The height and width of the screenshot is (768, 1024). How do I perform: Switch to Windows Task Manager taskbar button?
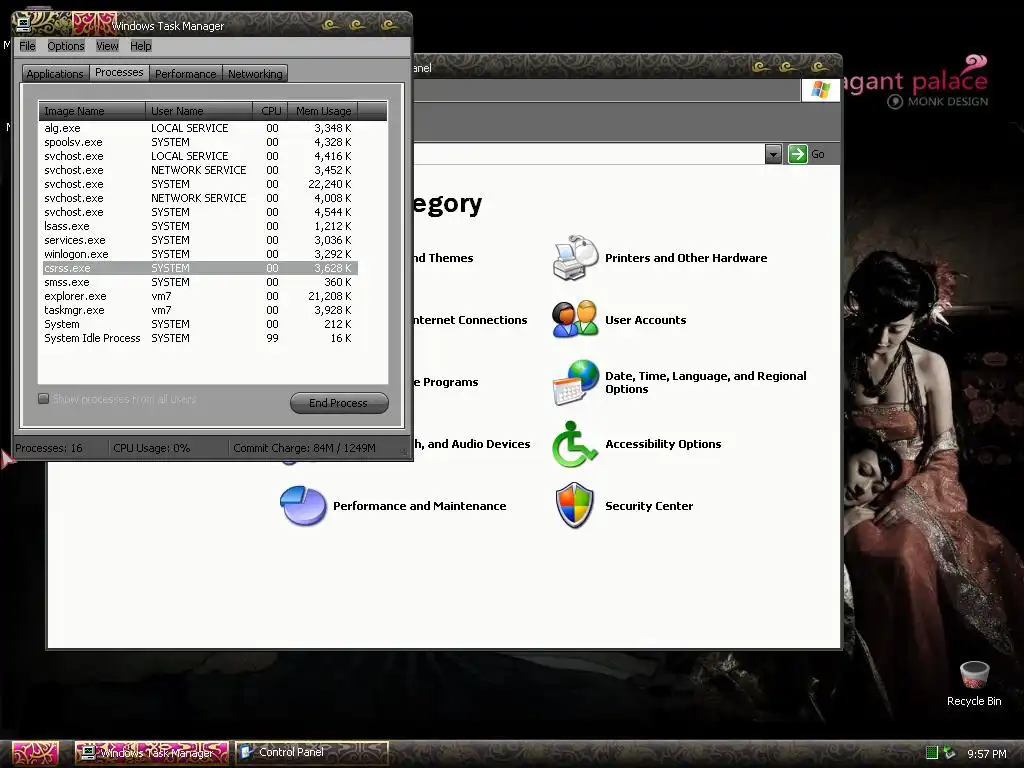tap(152, 753)
